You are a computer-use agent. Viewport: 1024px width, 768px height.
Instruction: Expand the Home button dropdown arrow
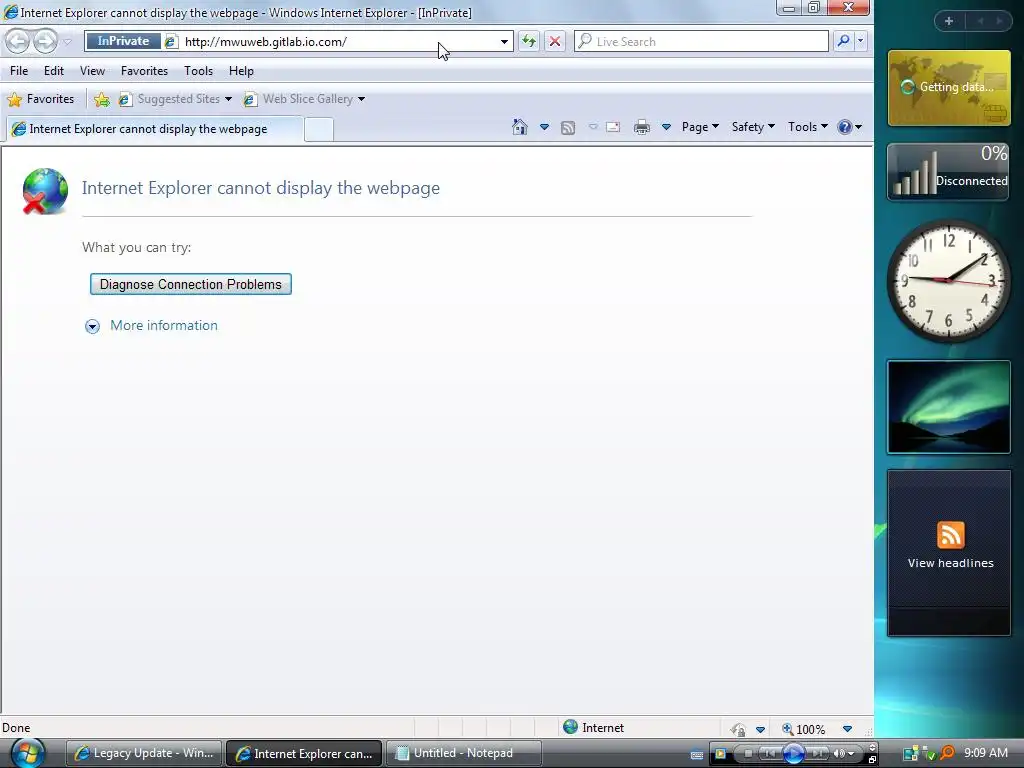(544, 127)
